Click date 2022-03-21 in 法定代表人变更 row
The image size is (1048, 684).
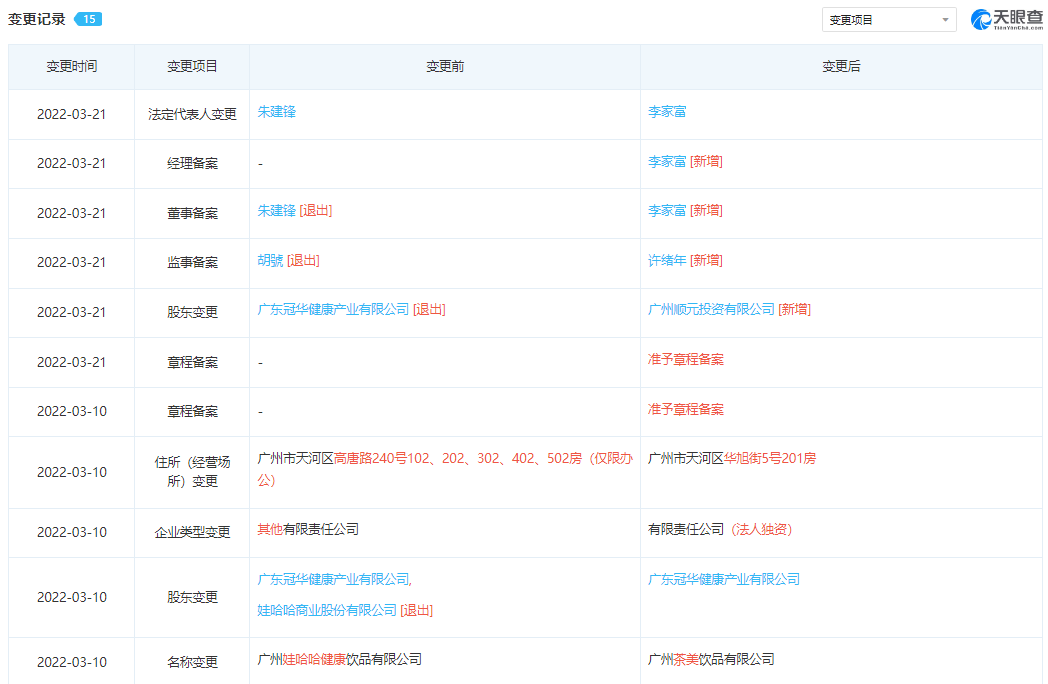(x=72, y=114)
